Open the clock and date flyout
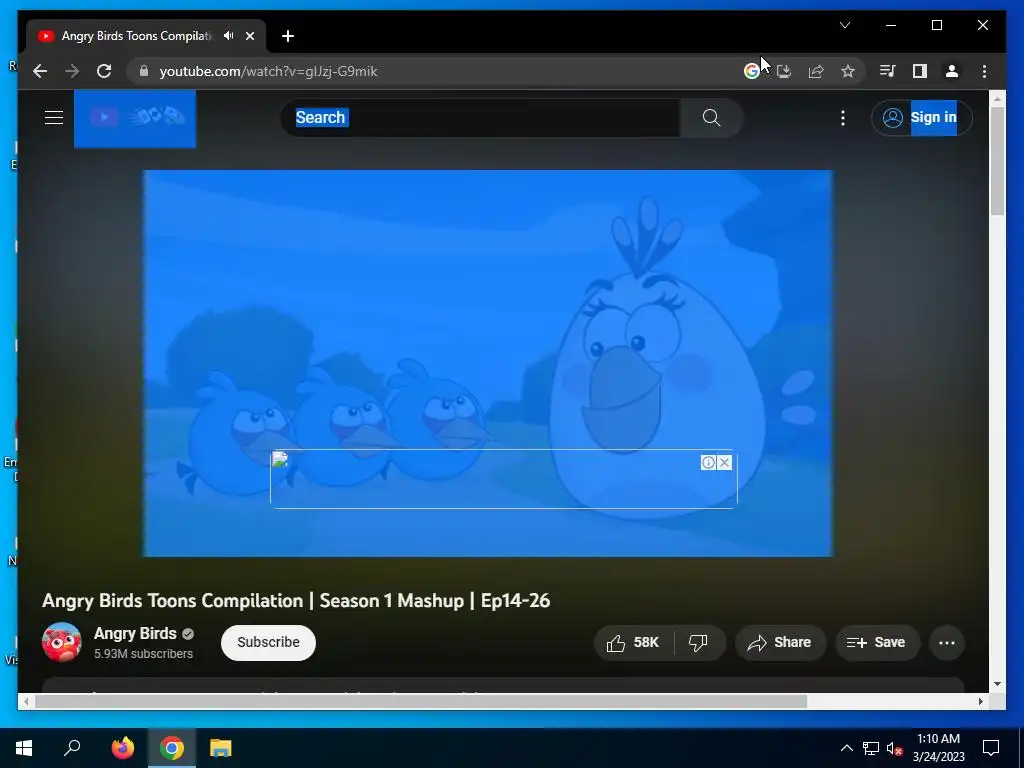1024x768 pixels. (938, 748)
